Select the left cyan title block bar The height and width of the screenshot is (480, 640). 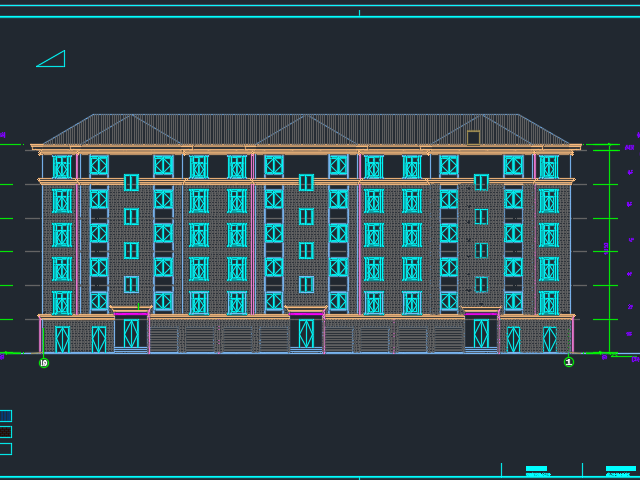point(537,469)
